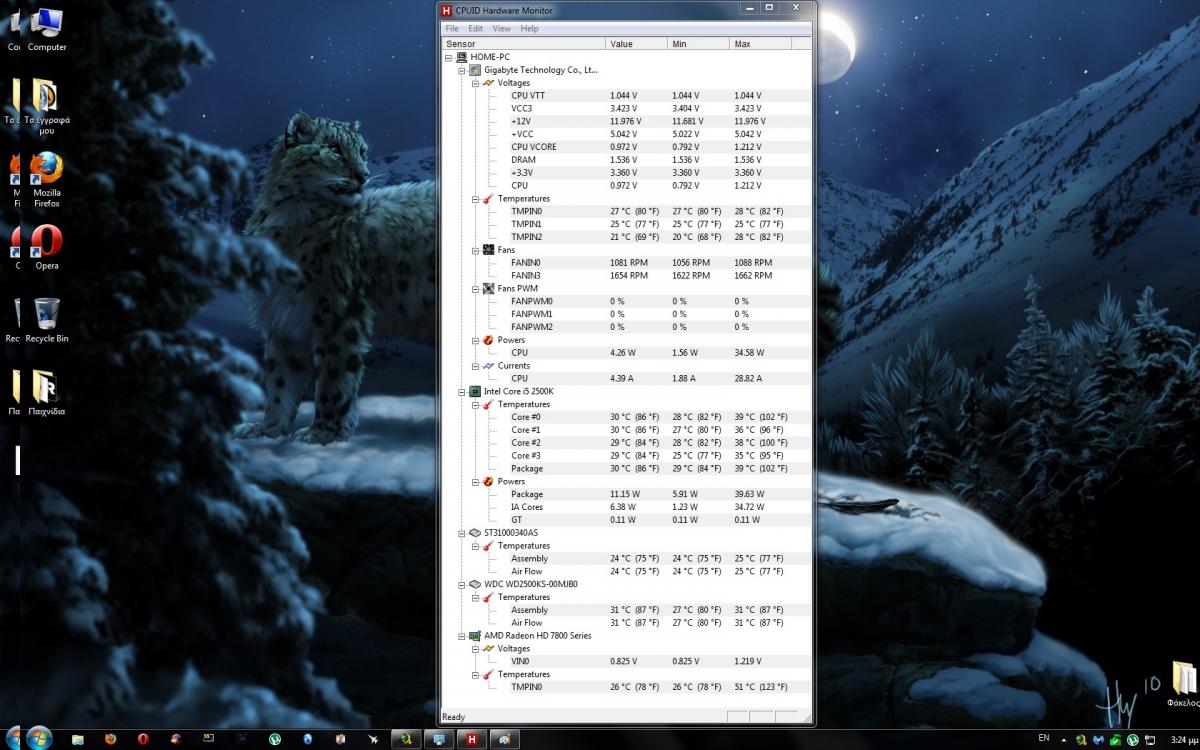Collapse the Fans node
This screenshot has width=1200, height=750.
tap(476, 250)
